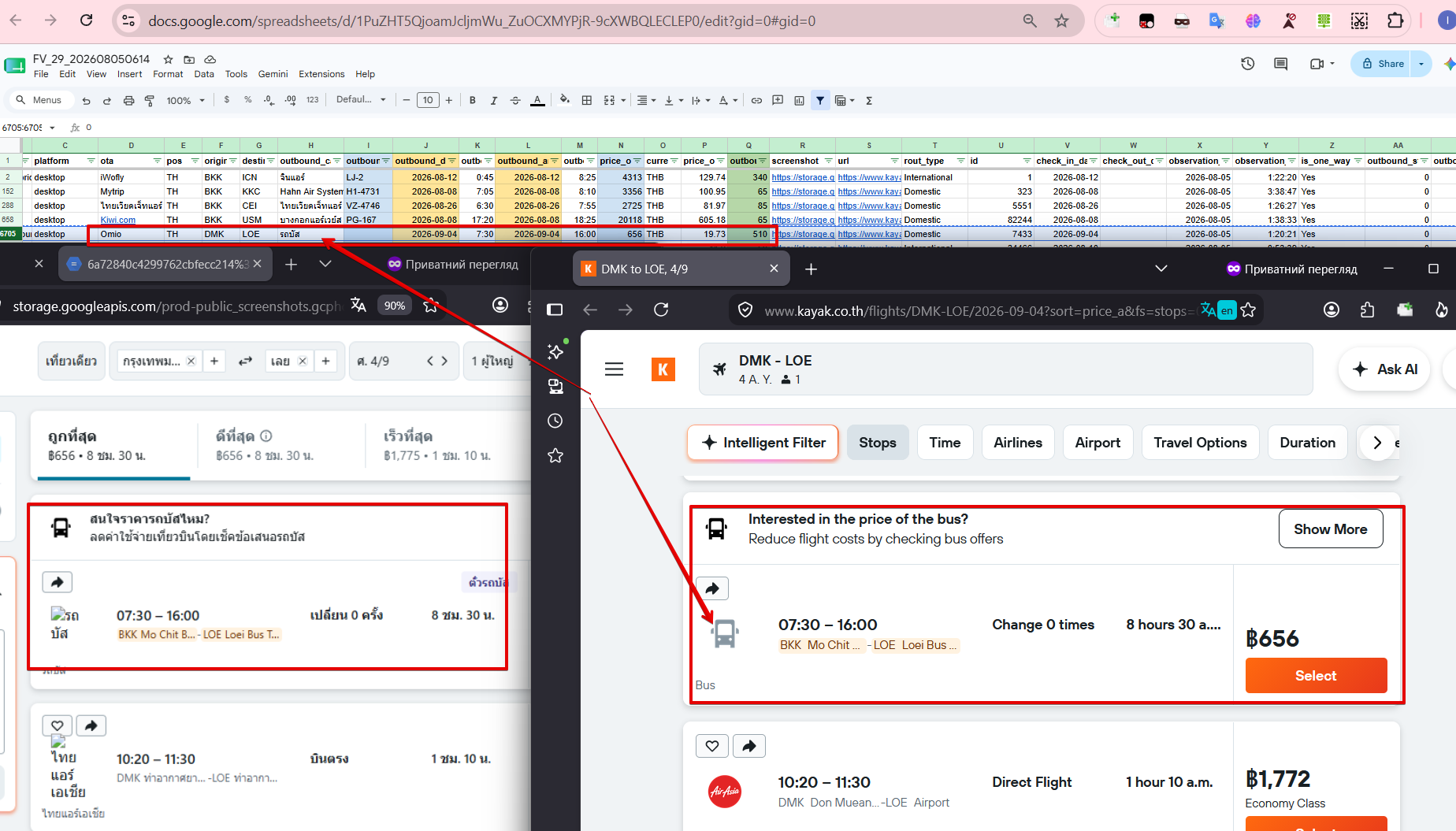
Task: Open the Menus search box
Action: click(x=40, y=100)
